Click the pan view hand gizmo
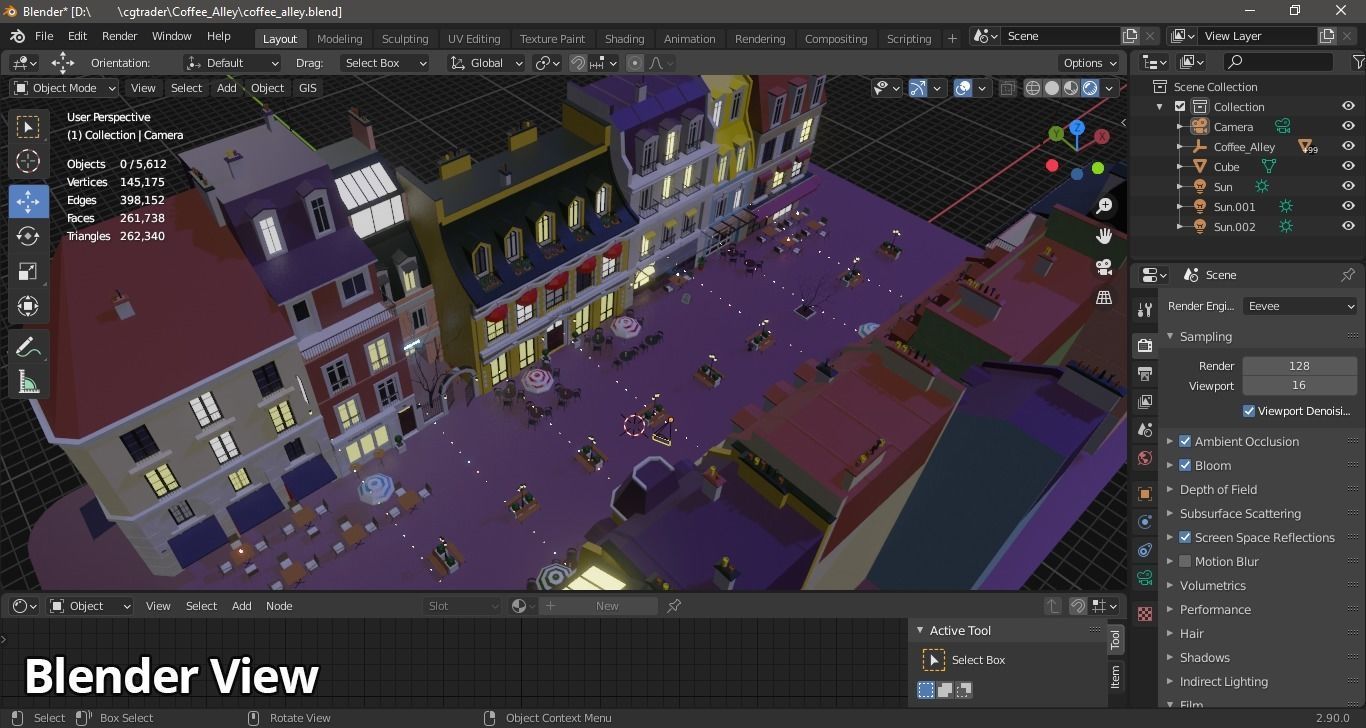The image size is (1366, 728). (x=1104, y=236)
